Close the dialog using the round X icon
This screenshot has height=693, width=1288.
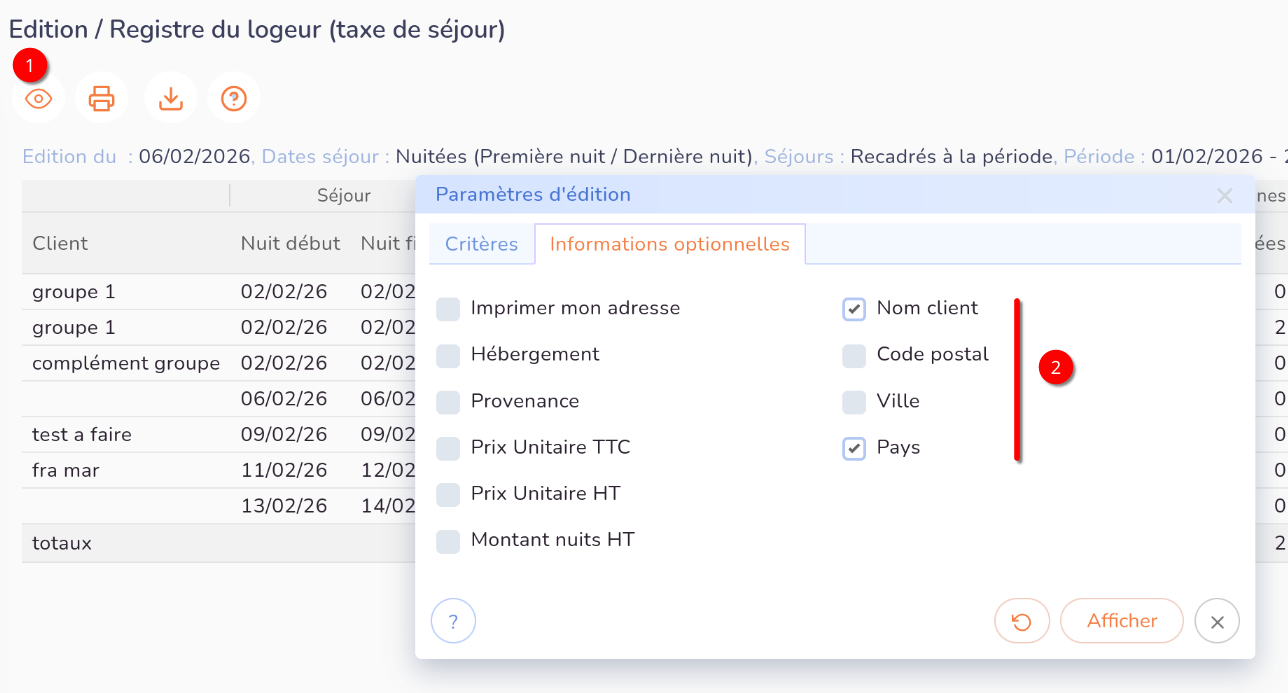[x=1217, y=621]
